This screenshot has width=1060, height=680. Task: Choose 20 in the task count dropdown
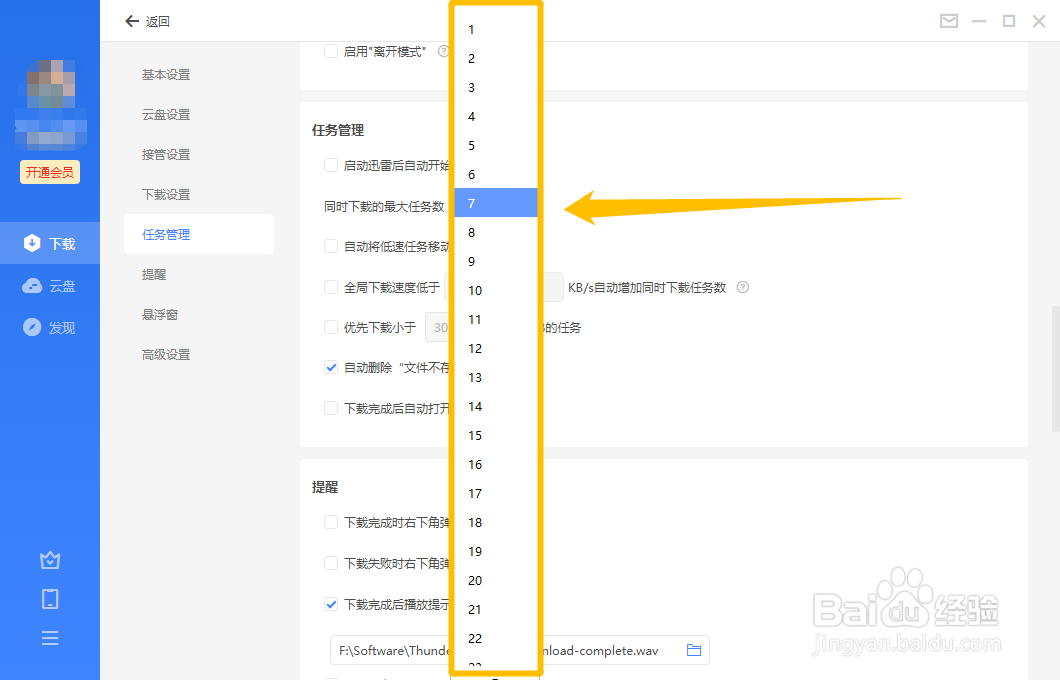coord(496,581)
